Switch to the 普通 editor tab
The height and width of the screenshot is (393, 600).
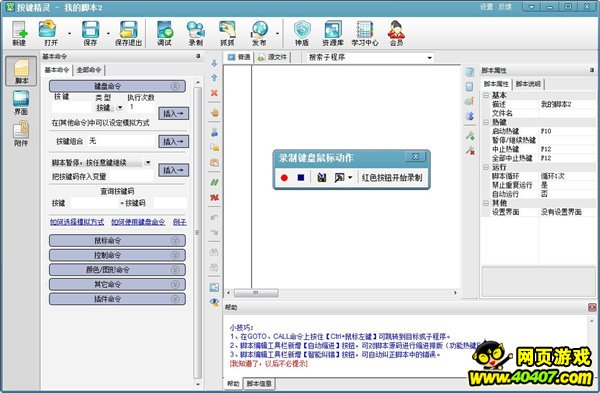tap(239, 57)
